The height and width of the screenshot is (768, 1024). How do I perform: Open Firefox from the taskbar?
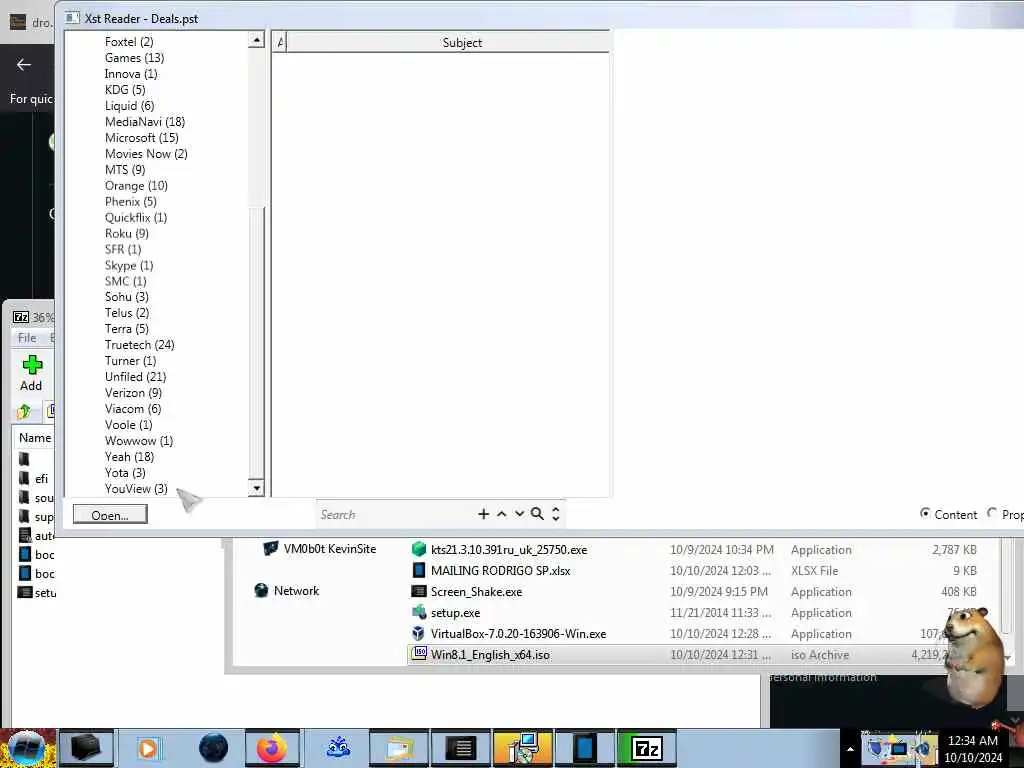(x=272, y=748)
